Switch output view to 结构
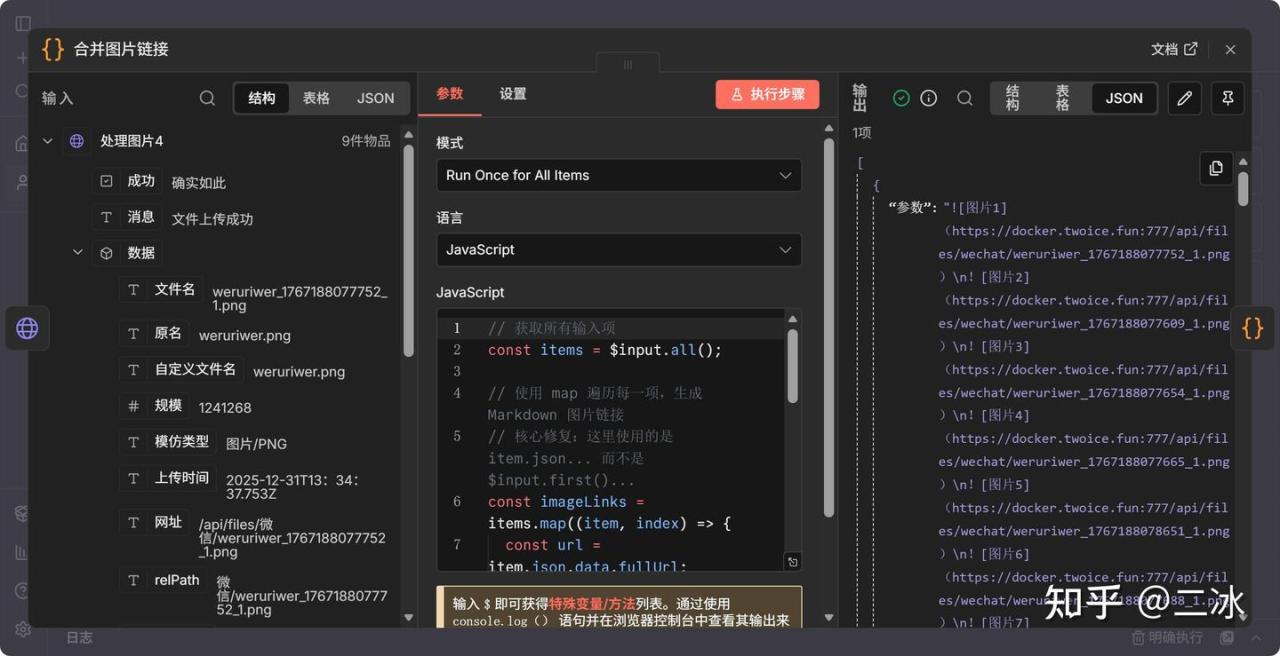The width and height of the screenshot is (1280, 656). click(1013, 98)
